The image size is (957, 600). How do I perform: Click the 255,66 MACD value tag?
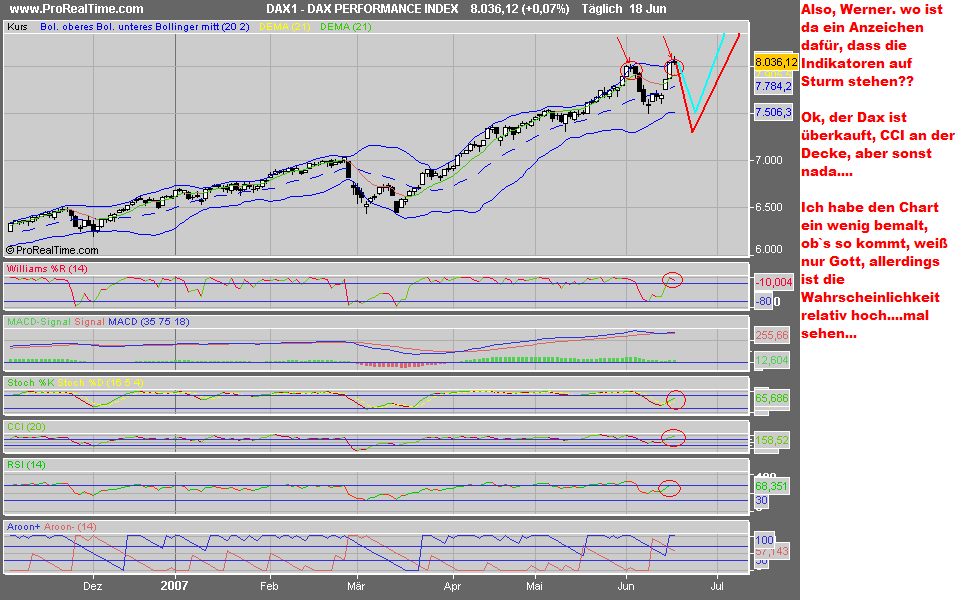tap(772, 335)
